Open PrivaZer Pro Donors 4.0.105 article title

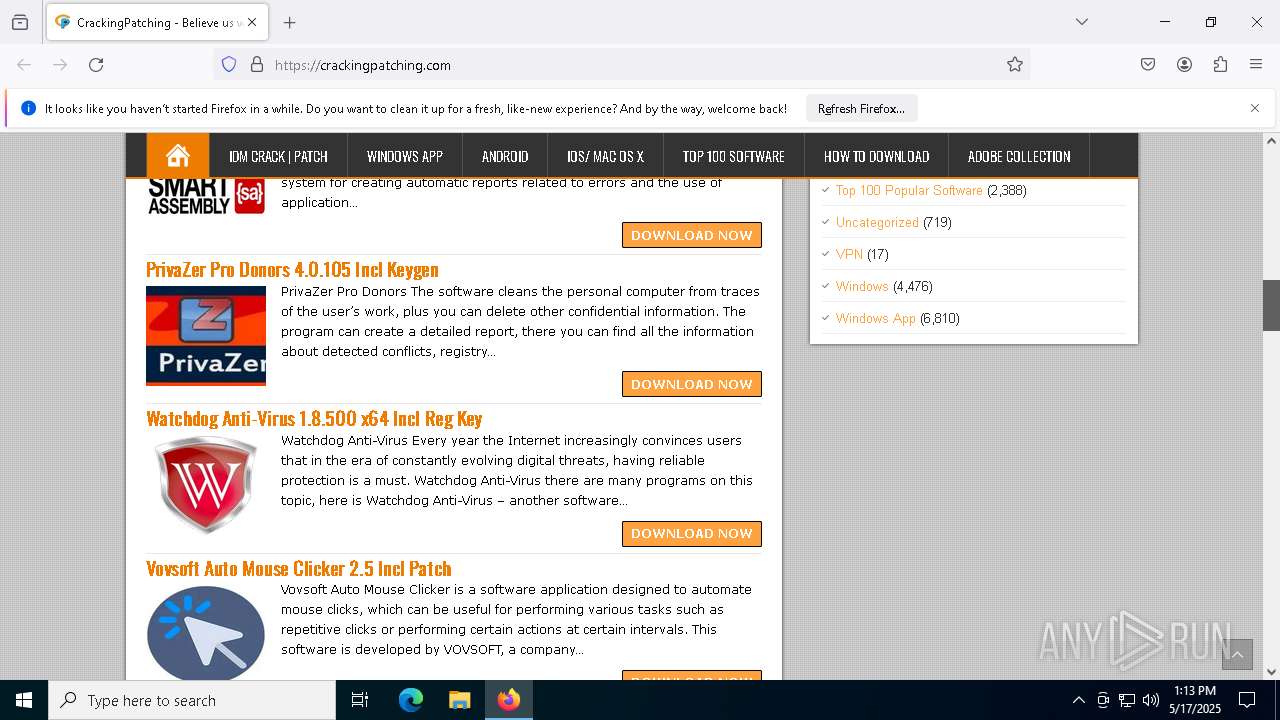[292, 269]
